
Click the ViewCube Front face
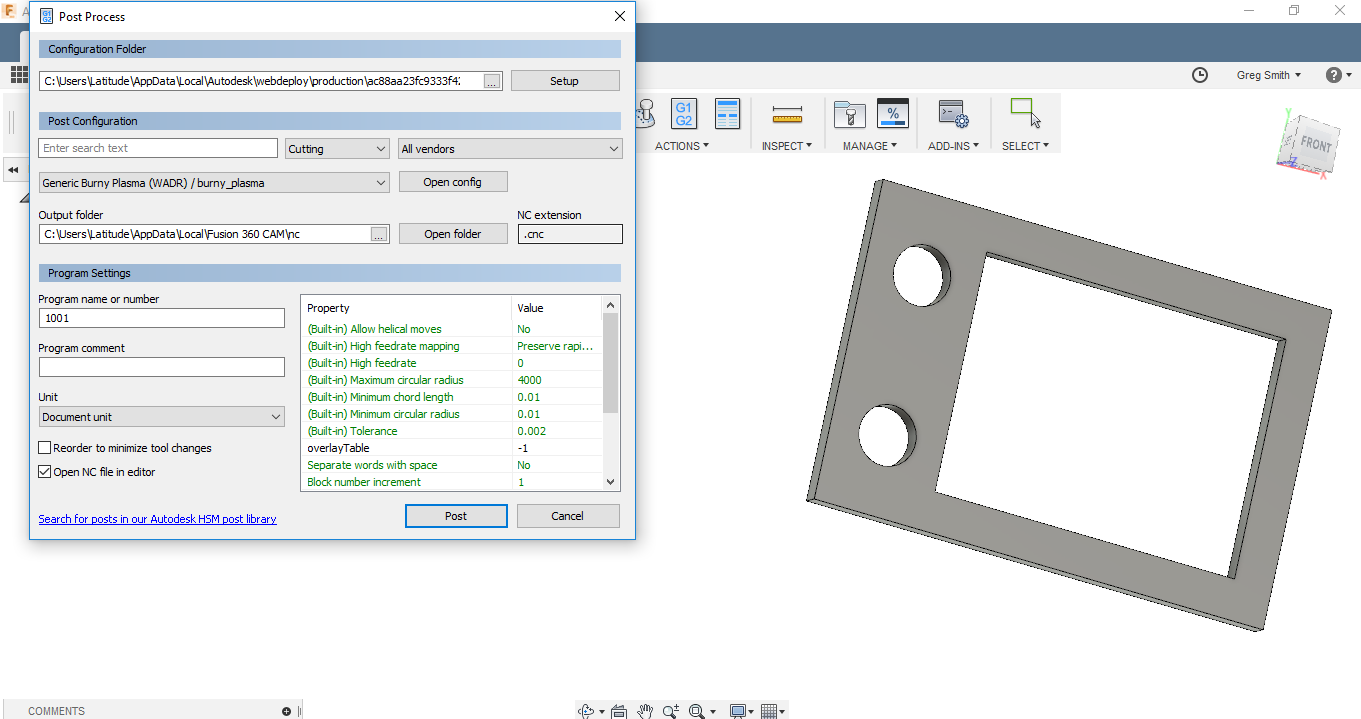click(1315, 145)
